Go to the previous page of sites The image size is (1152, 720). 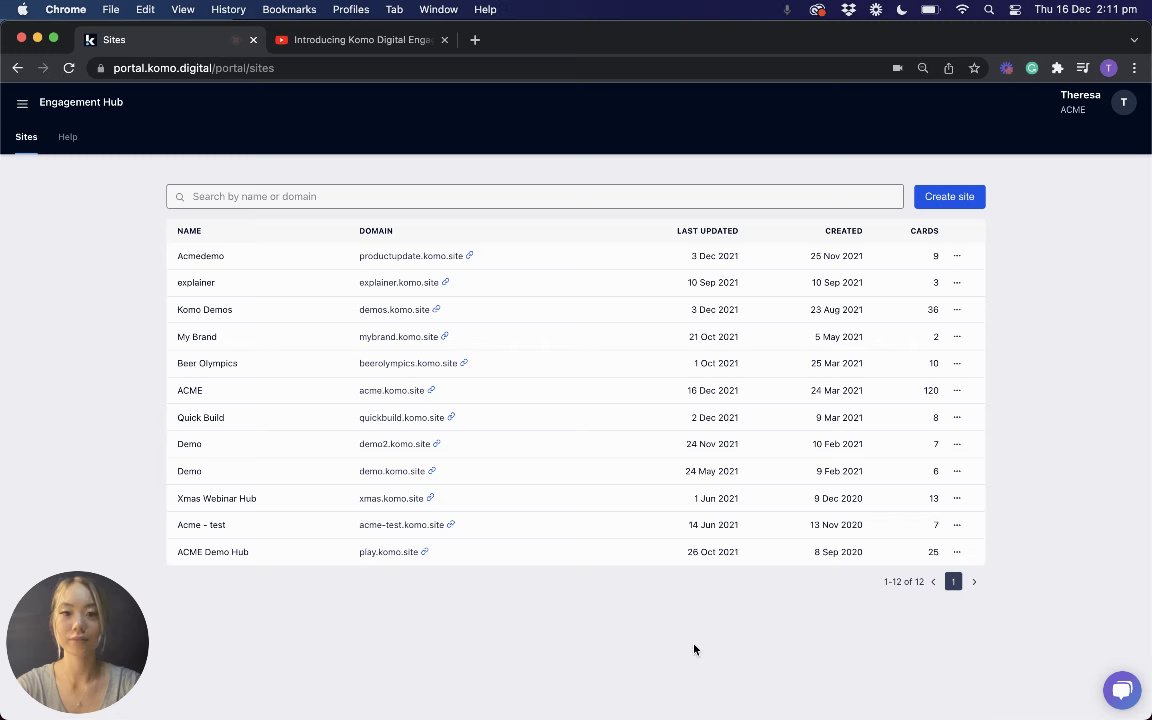coord(933,582)
